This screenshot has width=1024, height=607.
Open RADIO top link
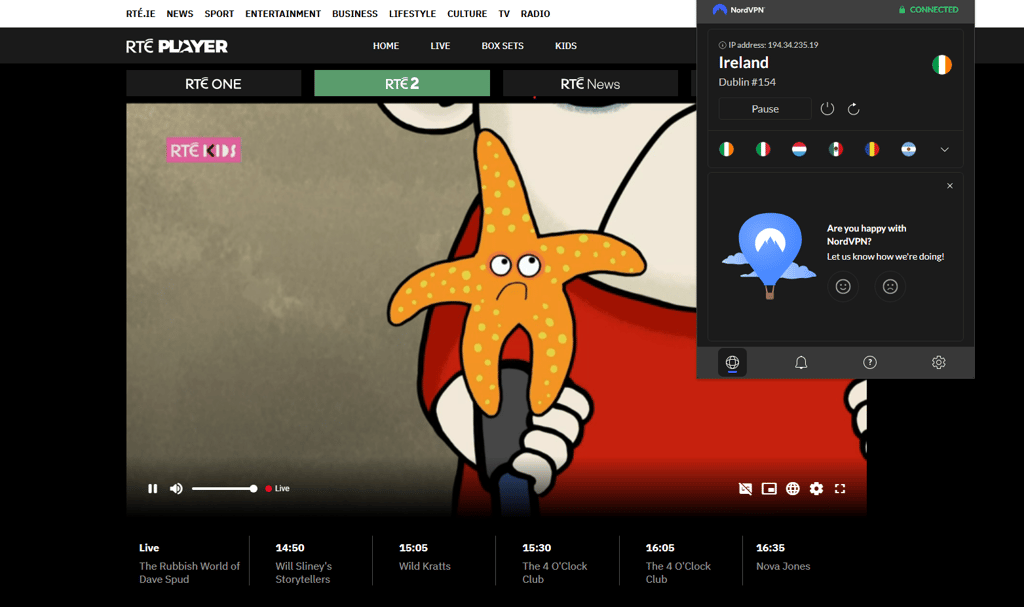(536, 14)
